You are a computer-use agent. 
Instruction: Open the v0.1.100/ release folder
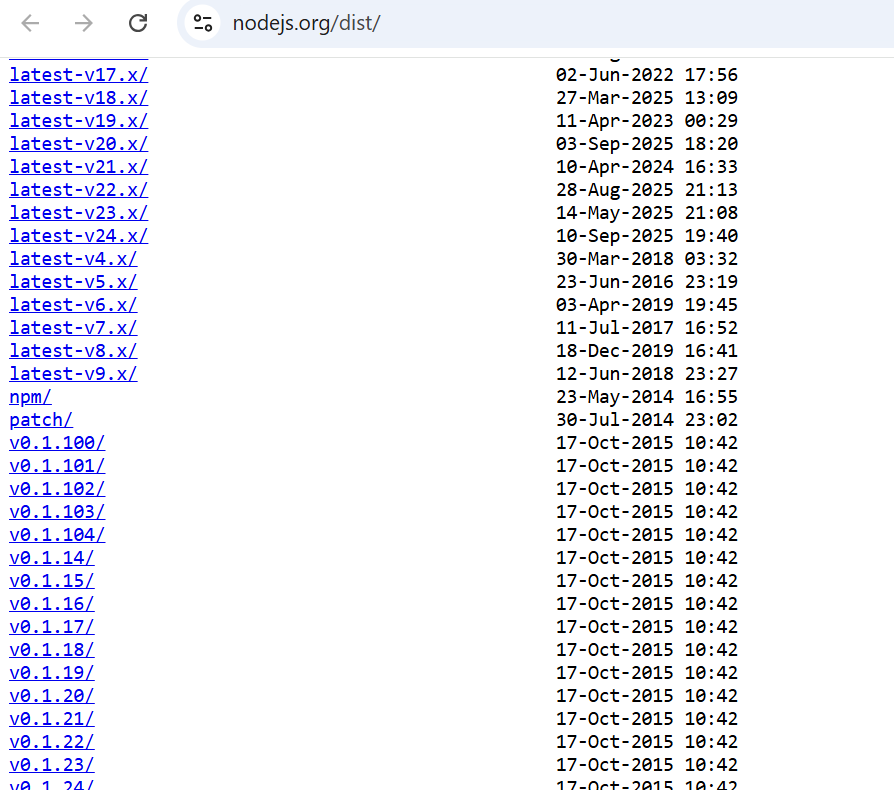click(x=57, y=443)
